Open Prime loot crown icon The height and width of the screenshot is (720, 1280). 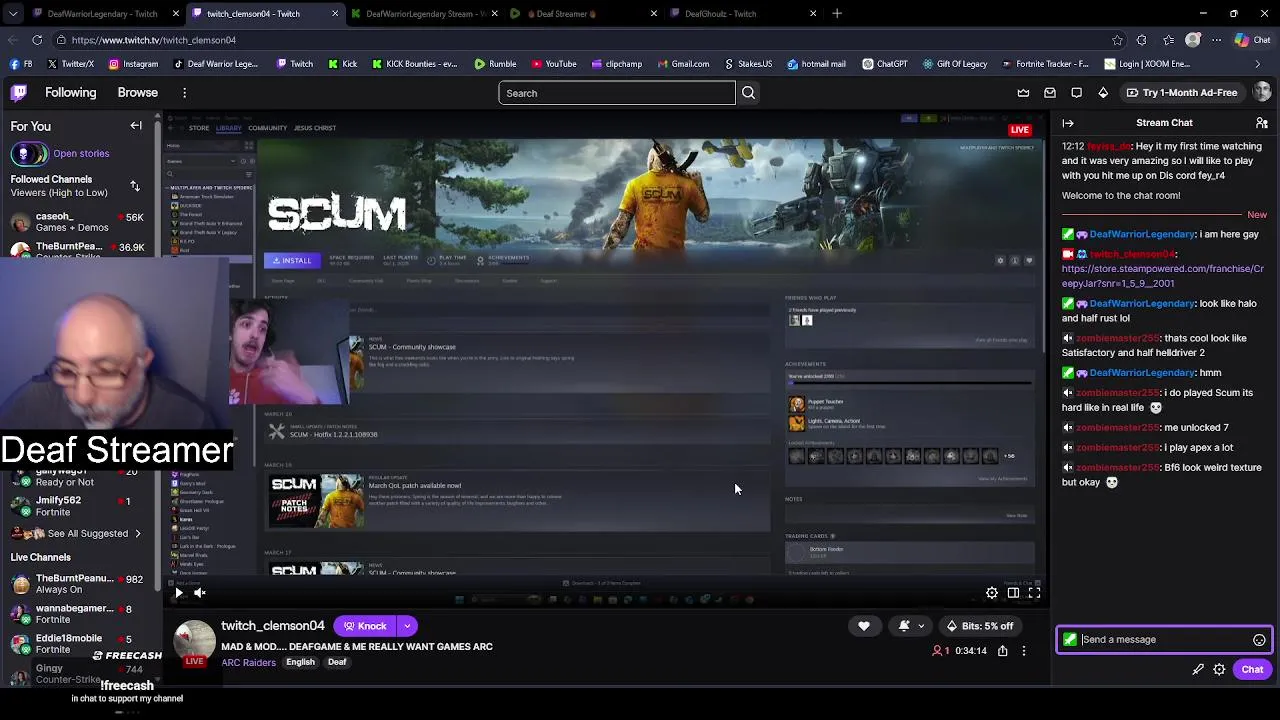[x=1023, y=93]
